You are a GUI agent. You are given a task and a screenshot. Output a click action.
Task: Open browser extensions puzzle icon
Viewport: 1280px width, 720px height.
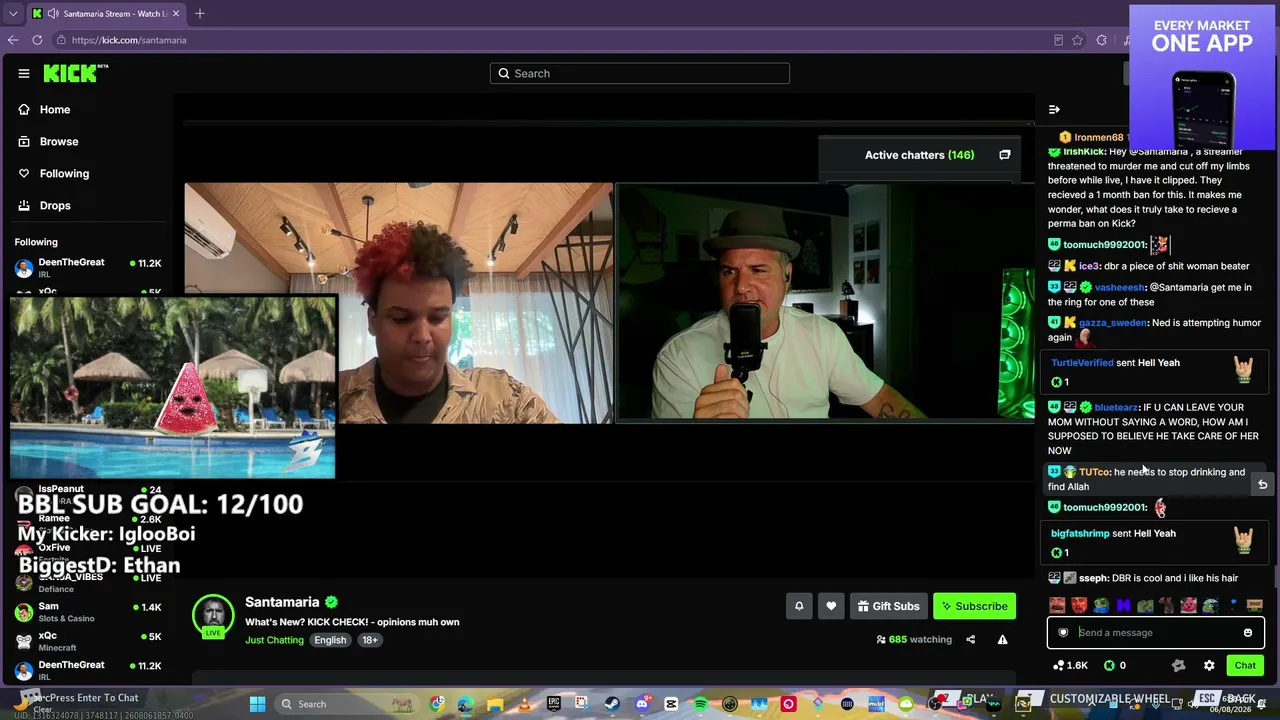(x=1101, y=40)
